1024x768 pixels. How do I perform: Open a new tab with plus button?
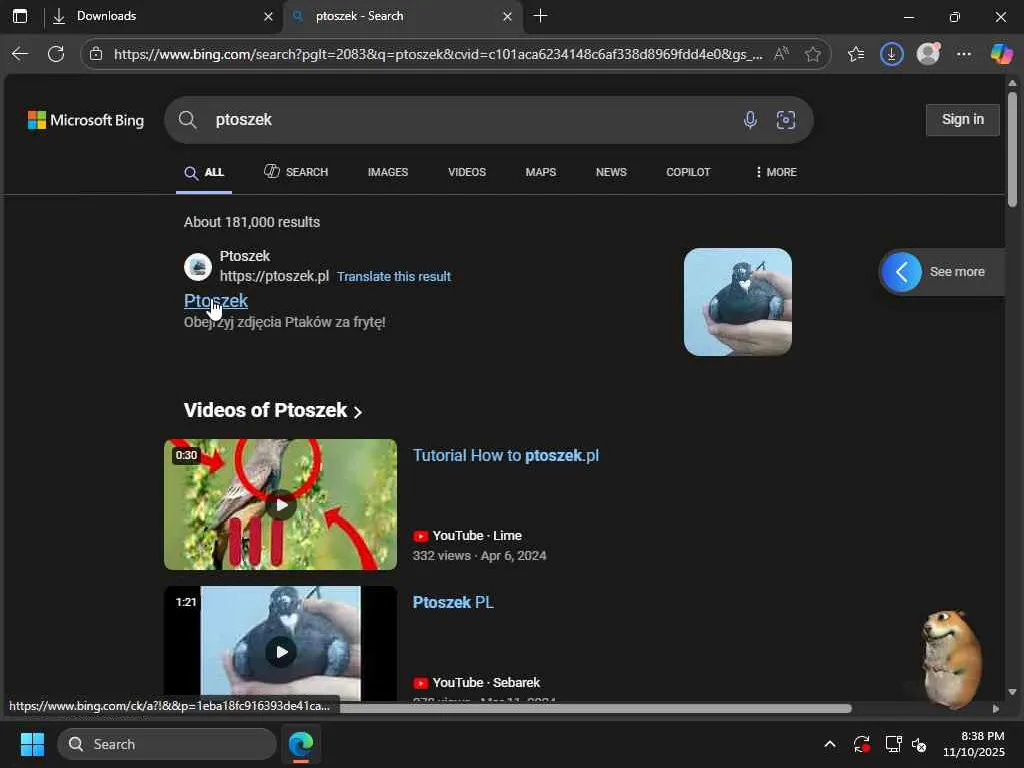tap(540, 16)
